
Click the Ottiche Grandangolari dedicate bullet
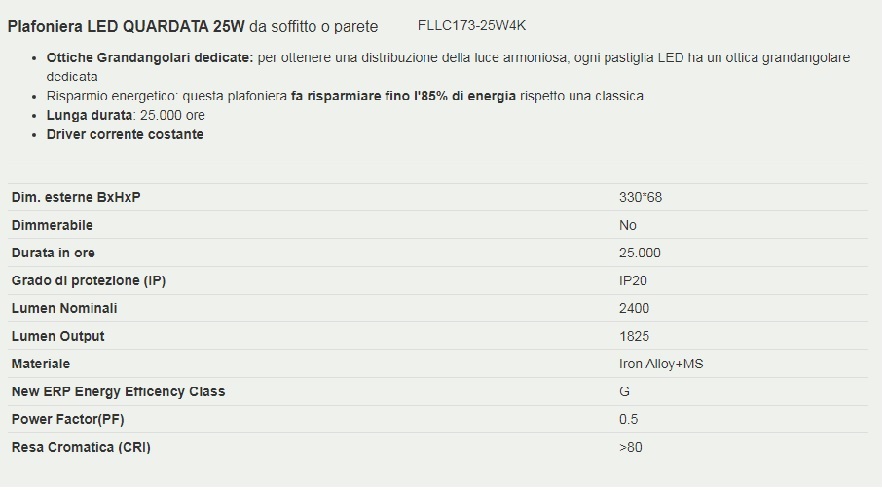448,67
